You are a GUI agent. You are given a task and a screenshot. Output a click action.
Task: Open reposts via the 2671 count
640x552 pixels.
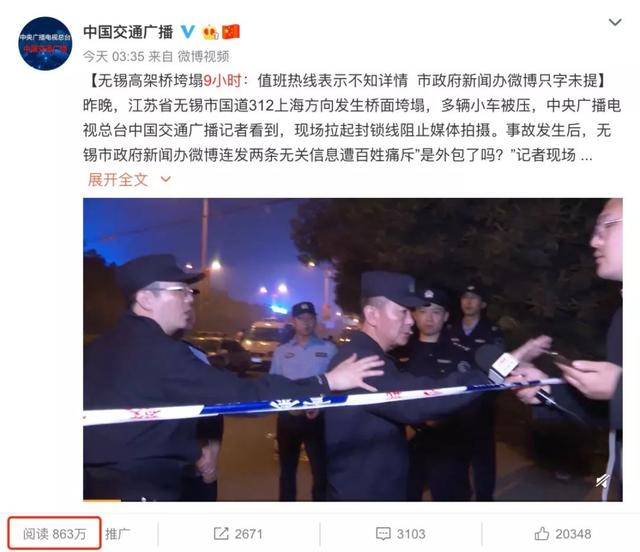pyautogui.click(x=249, y=534)
